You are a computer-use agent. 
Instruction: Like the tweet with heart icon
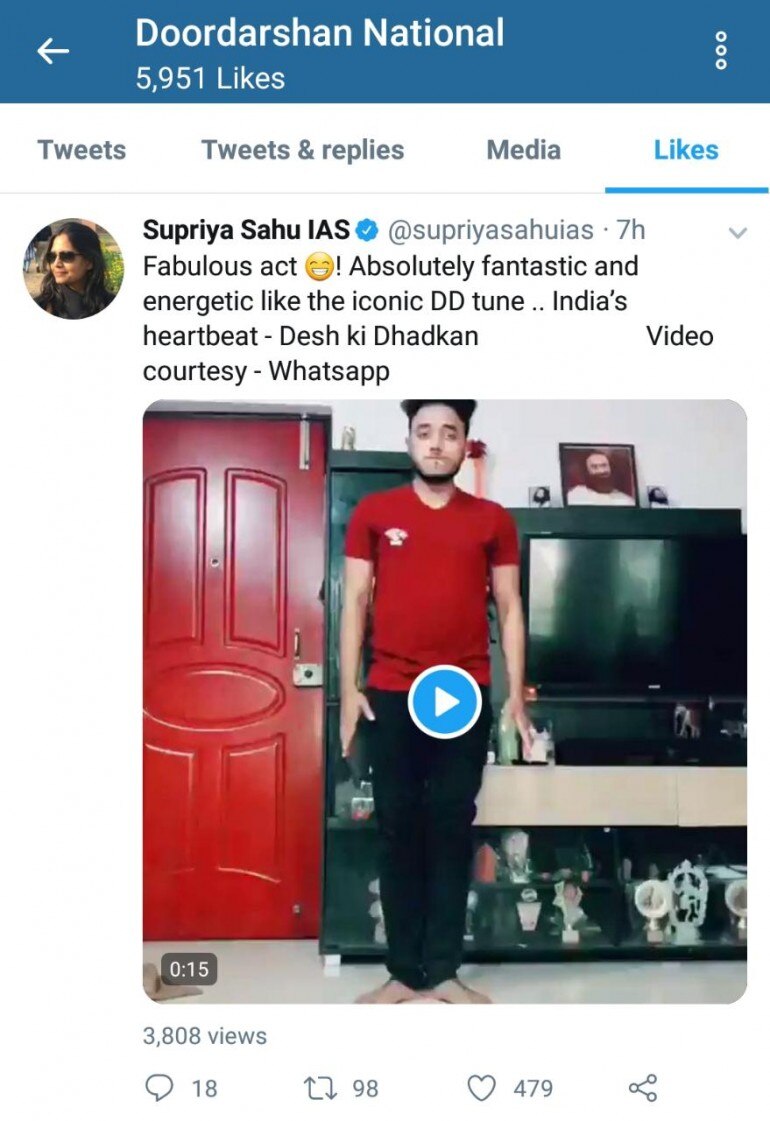[481, 1088]
